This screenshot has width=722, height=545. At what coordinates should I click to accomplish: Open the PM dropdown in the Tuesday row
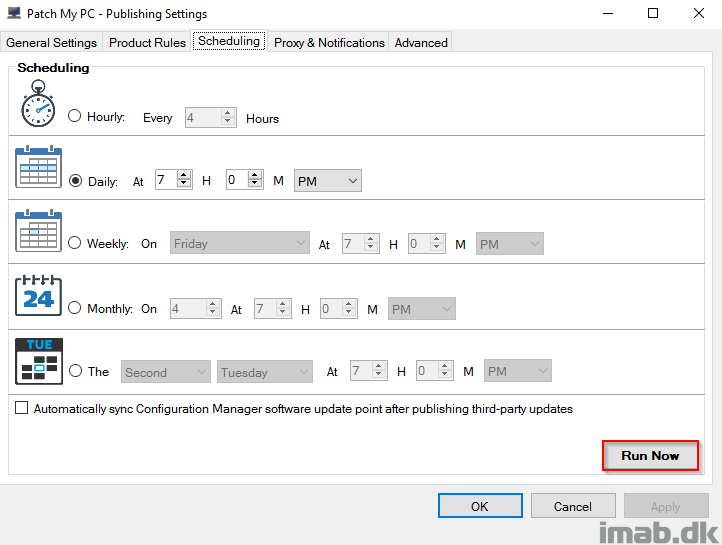point(518,371)
